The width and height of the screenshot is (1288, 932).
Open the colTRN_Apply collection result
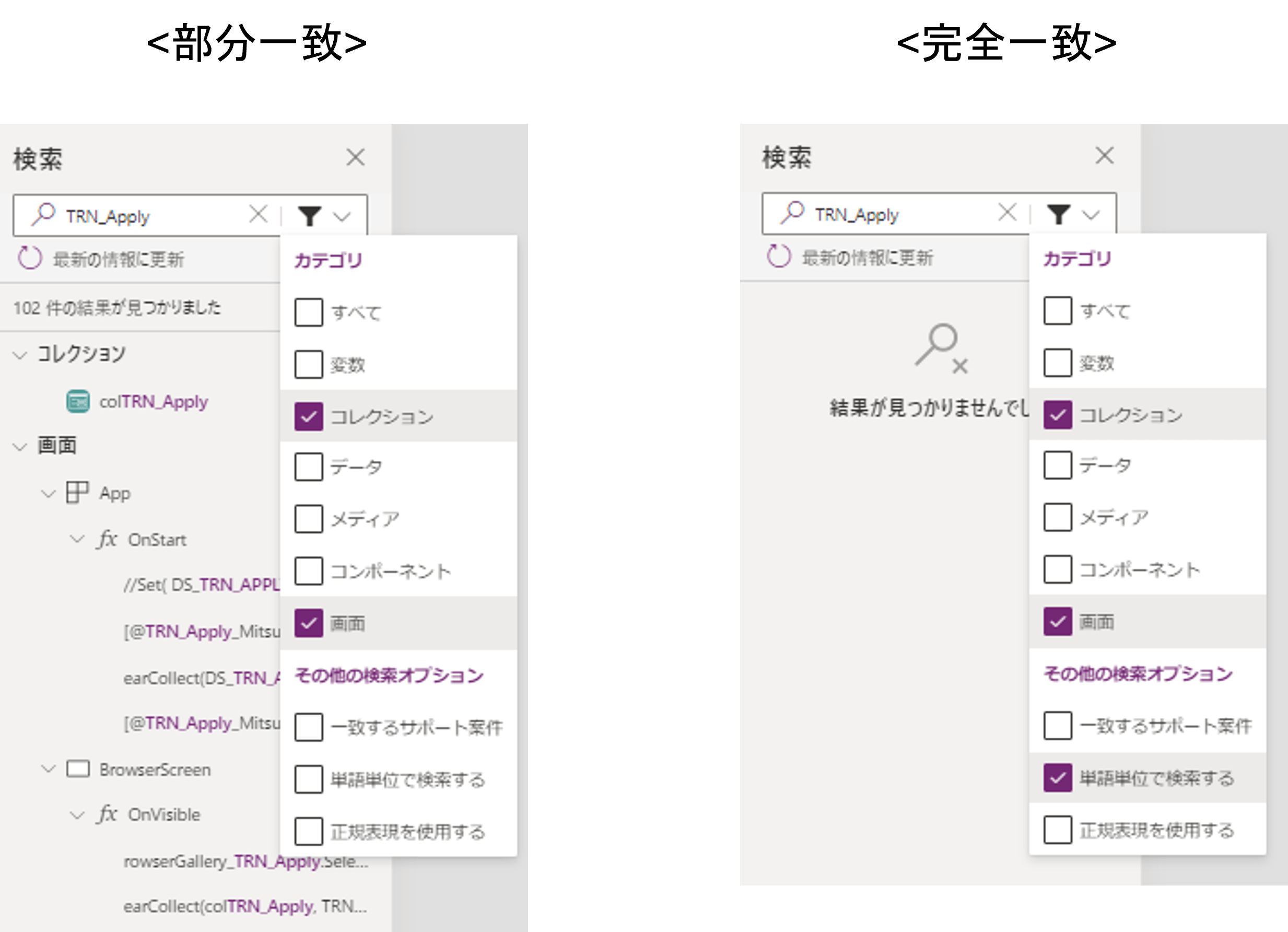154,402
